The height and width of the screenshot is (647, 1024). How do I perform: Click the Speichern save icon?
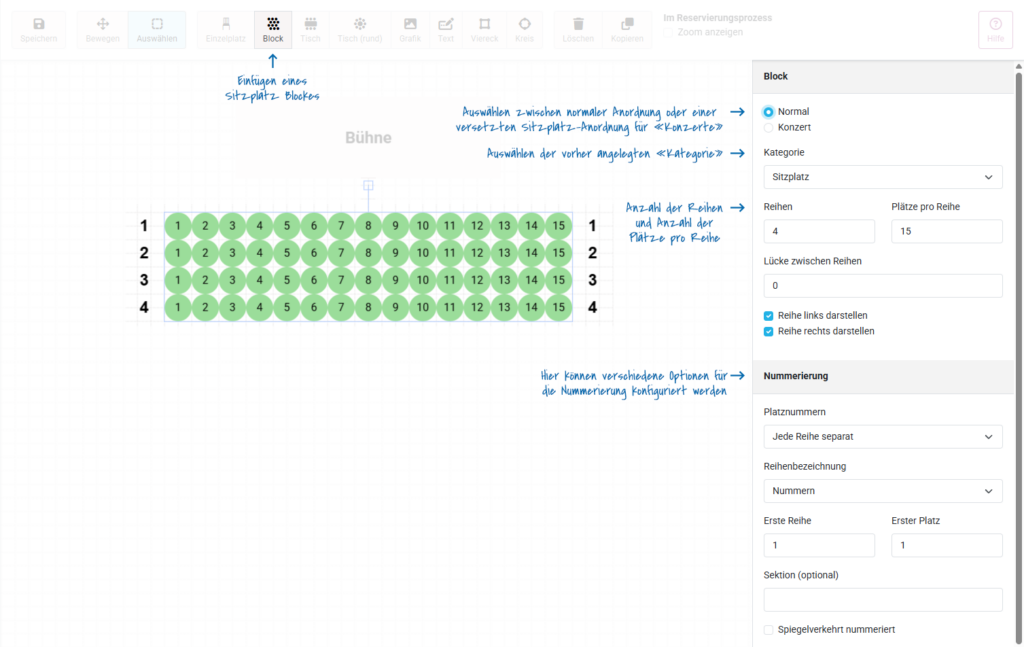(x=38, y=24)
